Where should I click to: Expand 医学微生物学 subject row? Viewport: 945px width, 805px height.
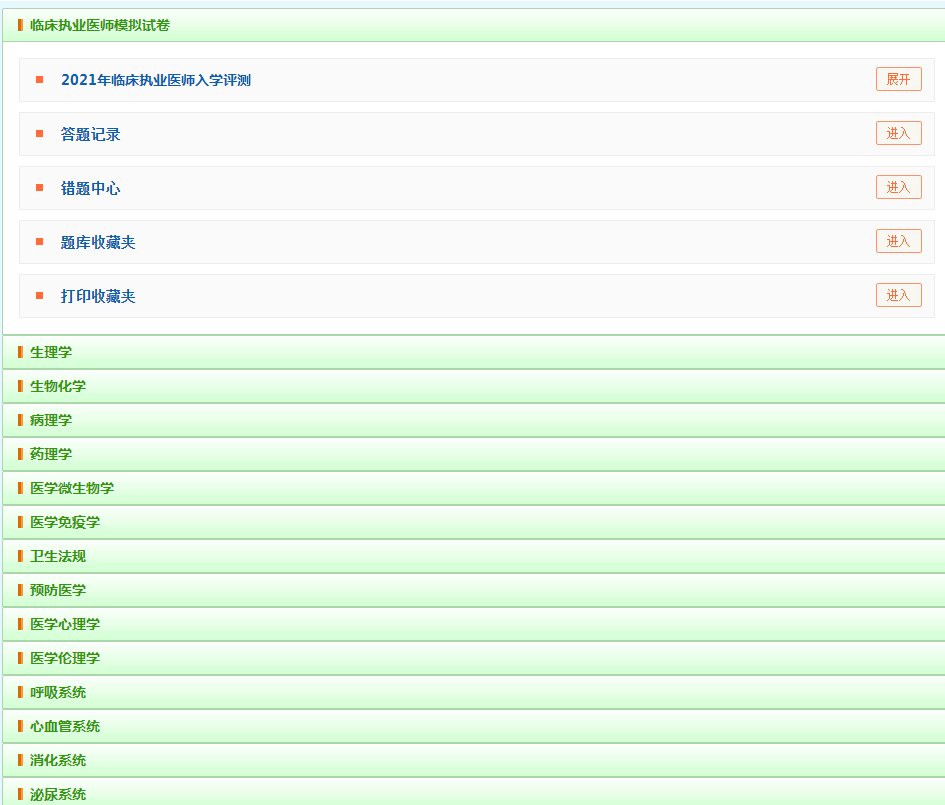(72, 488)
